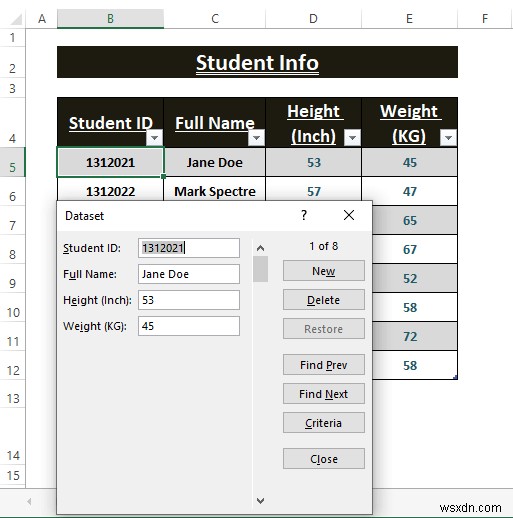Image resolution: width=513 pixels, height=518 pixels.
Task: Select the Select All corner triangle
Action: click(x=16, y=19)
